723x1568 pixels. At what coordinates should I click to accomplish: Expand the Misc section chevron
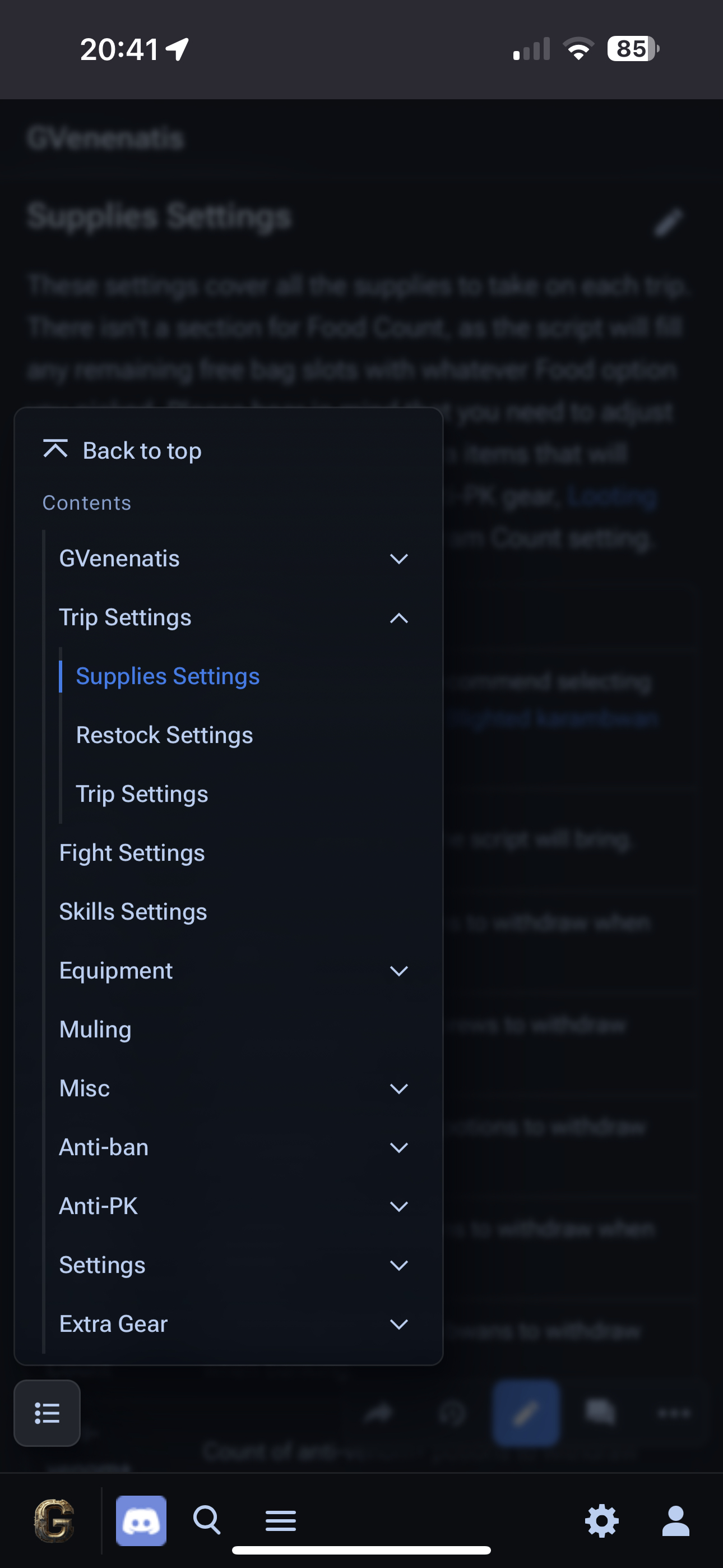(x=398, y=1089)
